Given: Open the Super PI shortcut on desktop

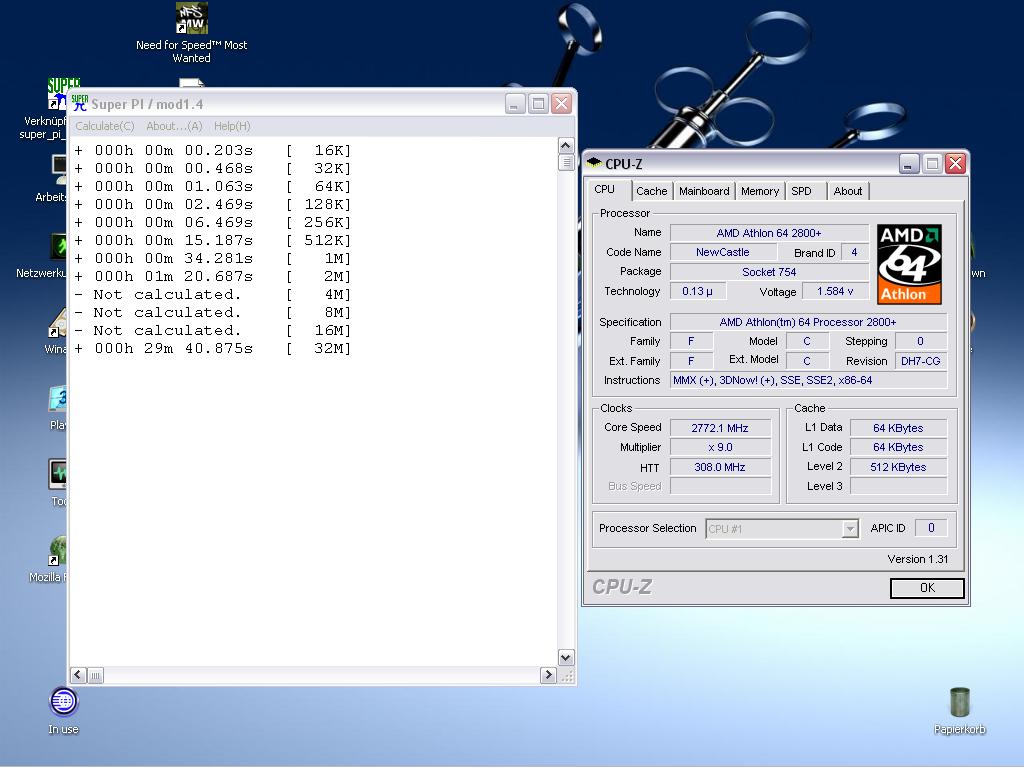Looking at the screenshot, I should [x=57, y=93].
